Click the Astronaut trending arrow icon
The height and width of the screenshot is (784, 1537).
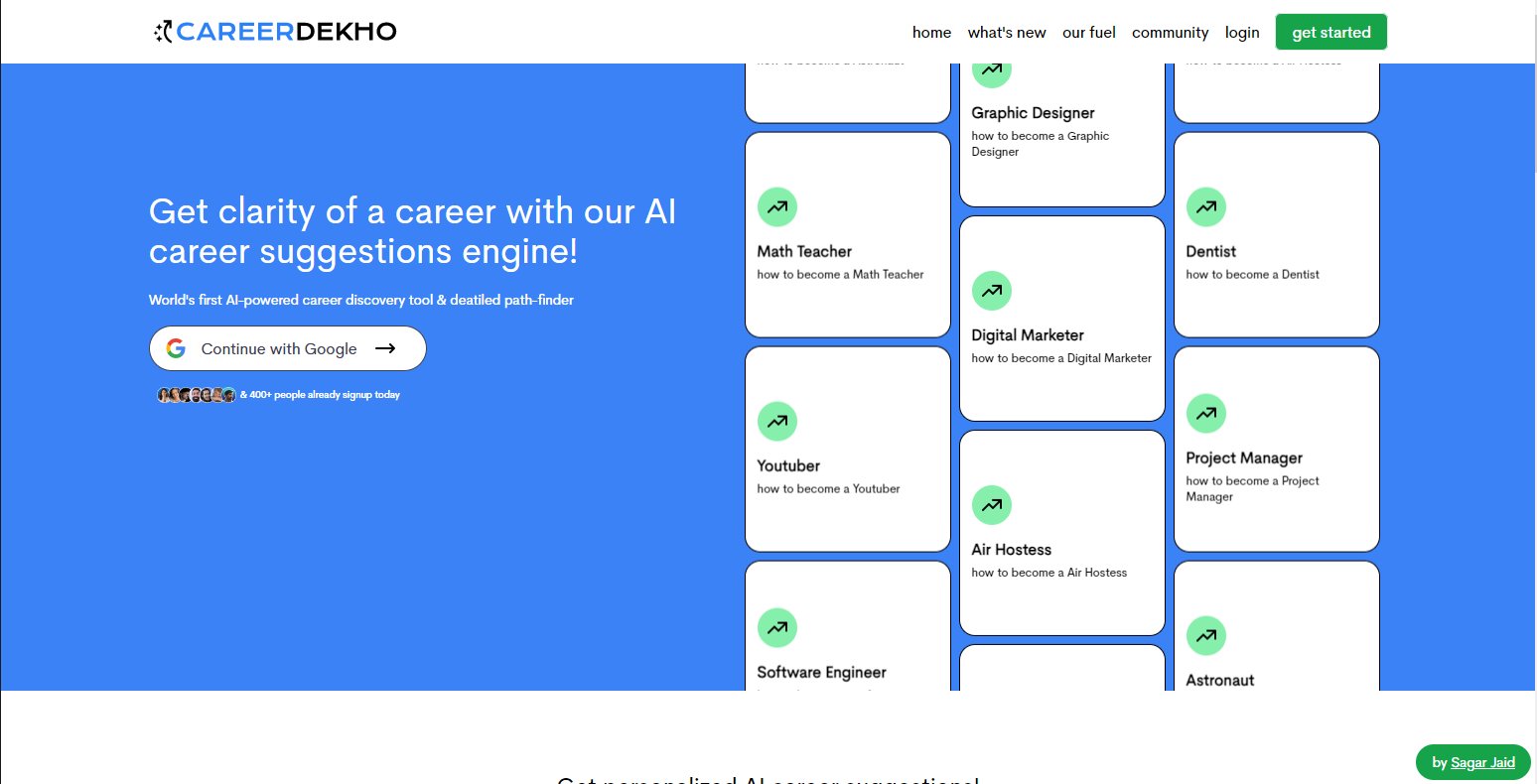pos(1206,636)
